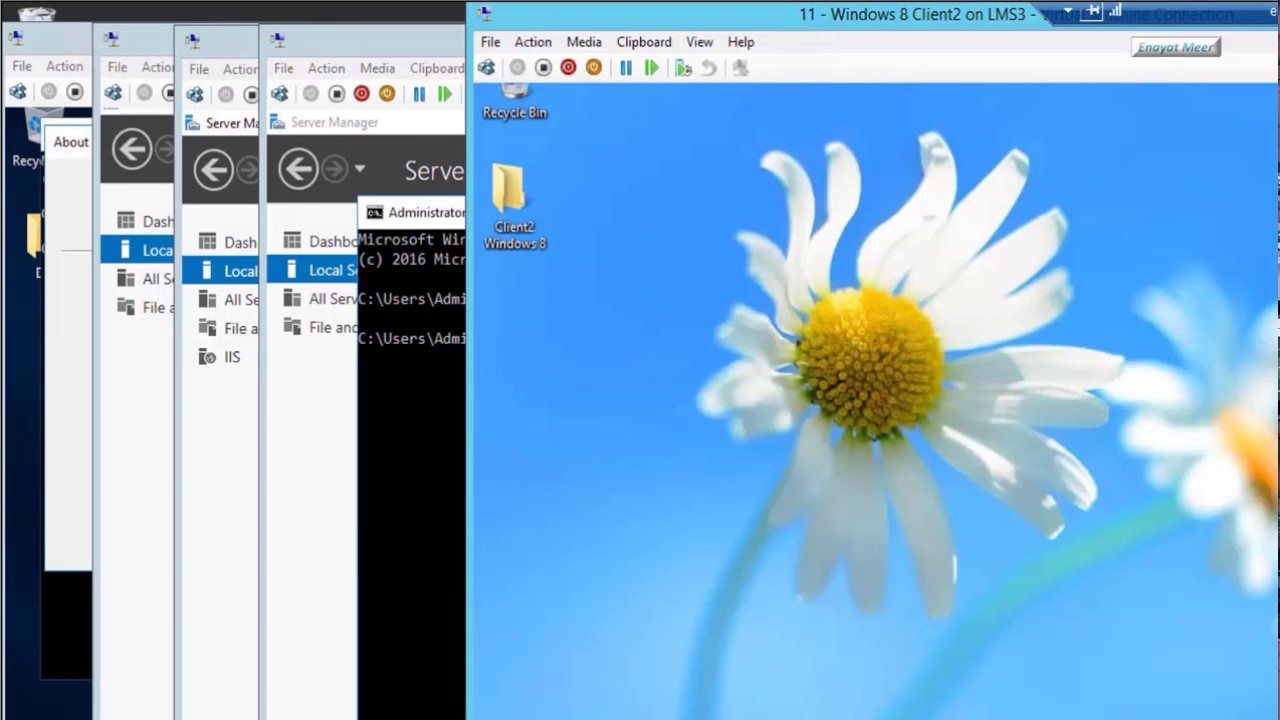Open Help menu in Windows 8 Client2 window
This screenshot has height=720, width=1280.
coord(741,42)
